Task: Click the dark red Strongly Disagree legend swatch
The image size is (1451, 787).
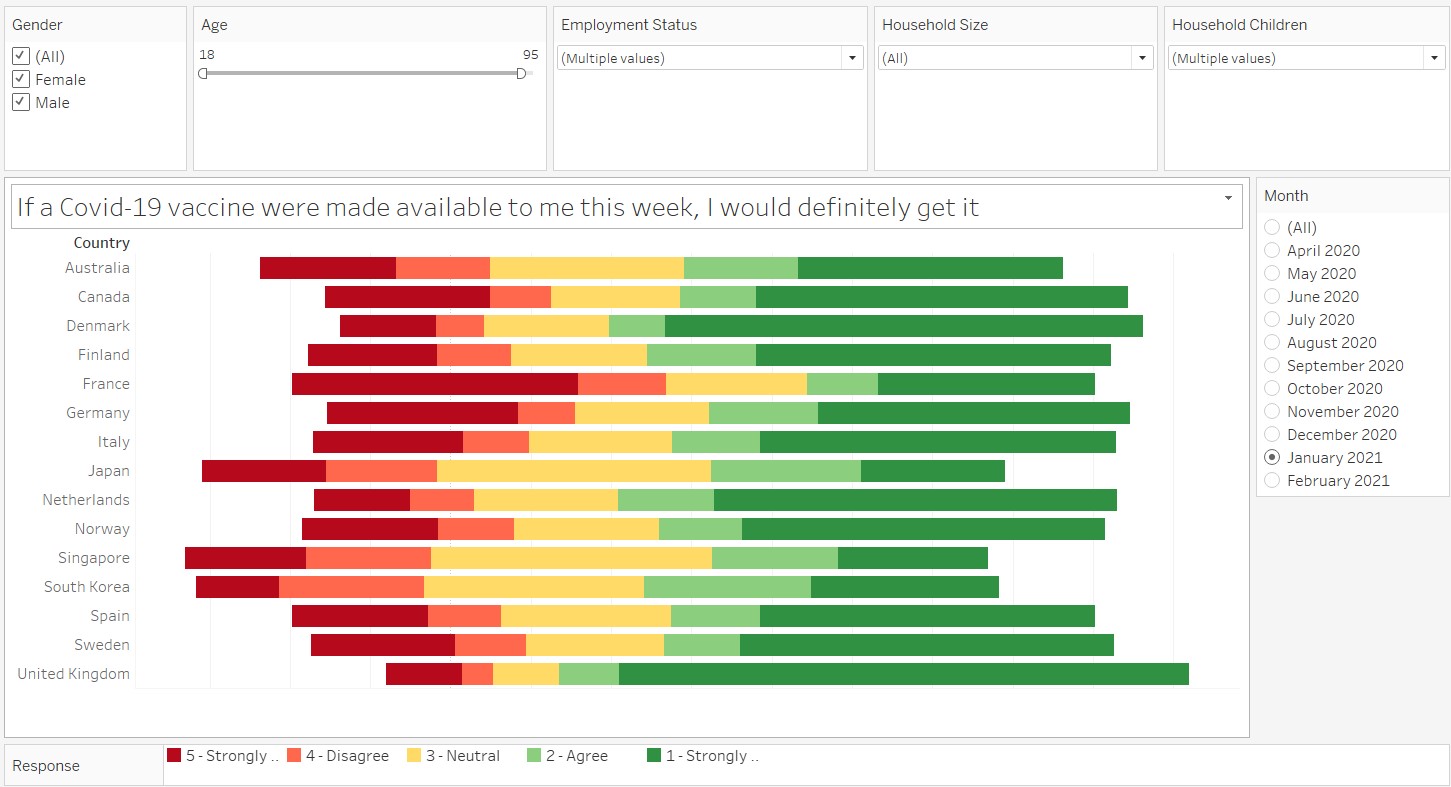Action: (174, 756)
